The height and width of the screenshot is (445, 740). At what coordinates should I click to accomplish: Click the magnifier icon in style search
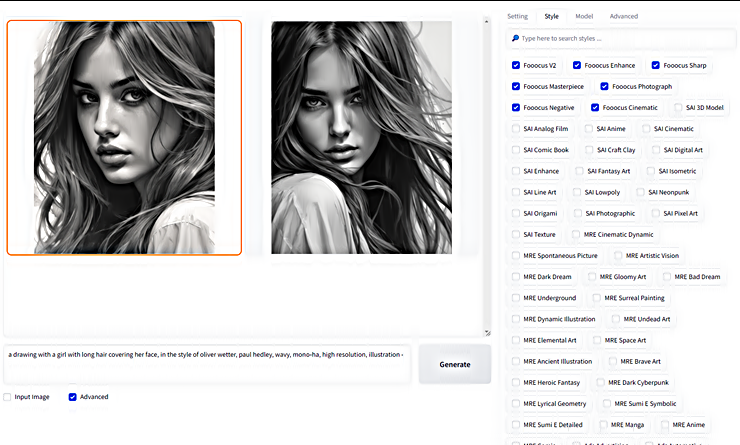tap(515, 38)
